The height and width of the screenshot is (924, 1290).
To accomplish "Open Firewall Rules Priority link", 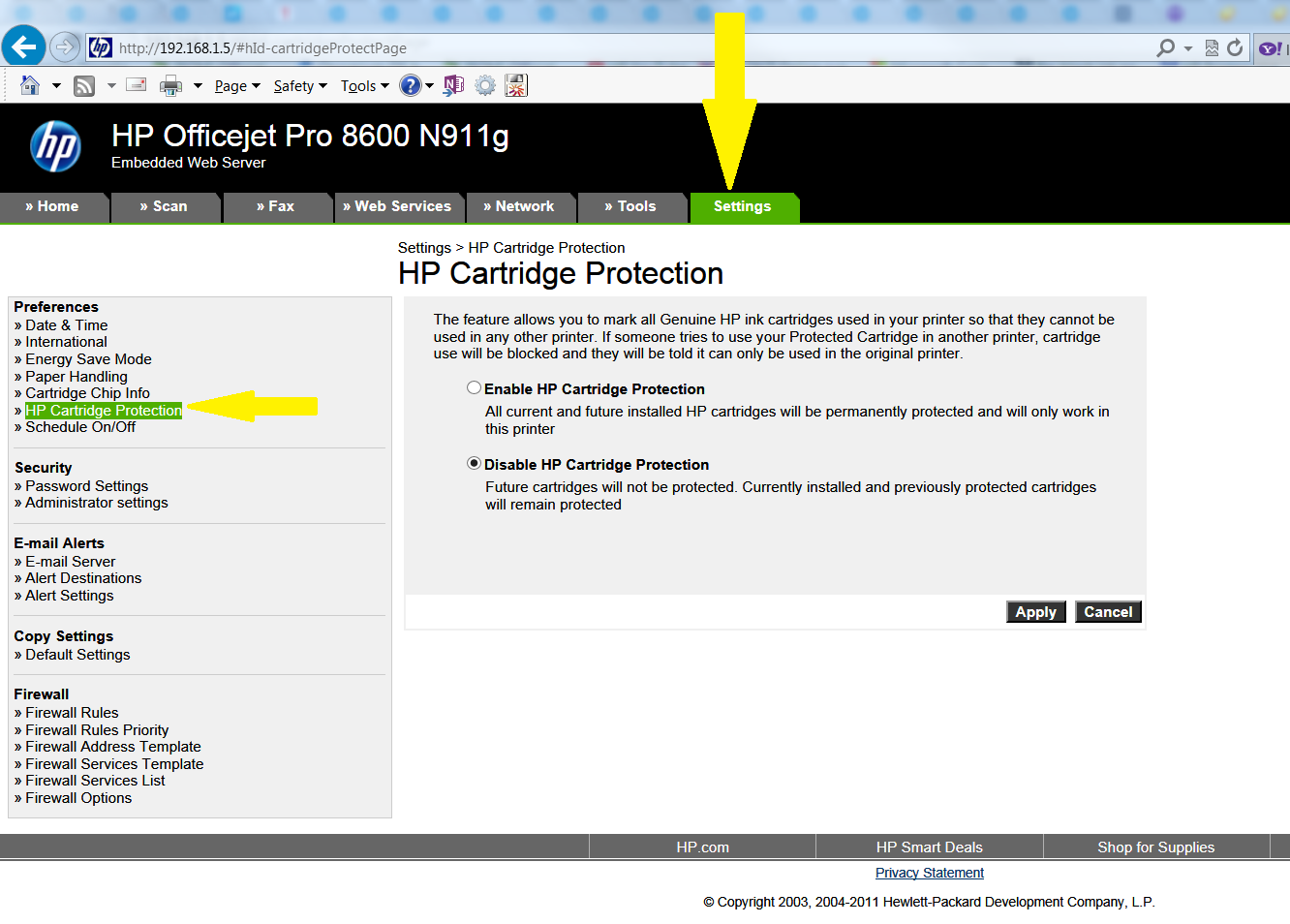I will coord(97,730).
